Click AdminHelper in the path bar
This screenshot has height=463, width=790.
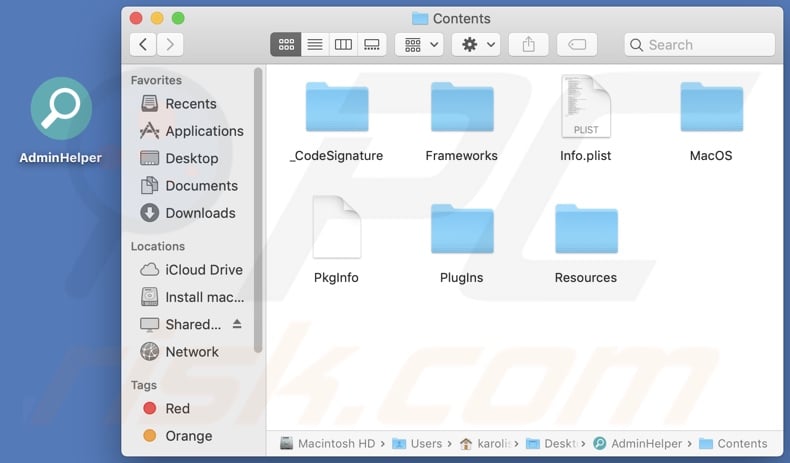(x=637, y=443)
